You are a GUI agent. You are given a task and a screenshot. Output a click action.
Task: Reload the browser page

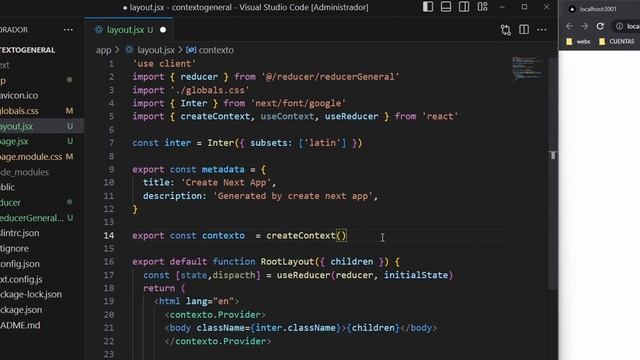coord(600,26)
